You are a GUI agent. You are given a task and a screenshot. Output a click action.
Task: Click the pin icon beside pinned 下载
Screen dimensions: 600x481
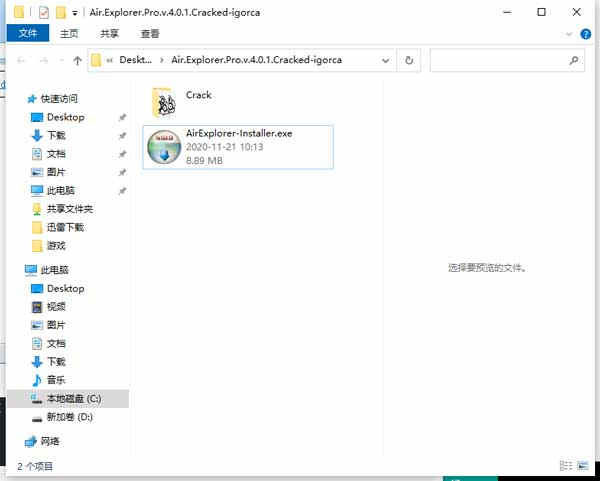coord(122,135)
